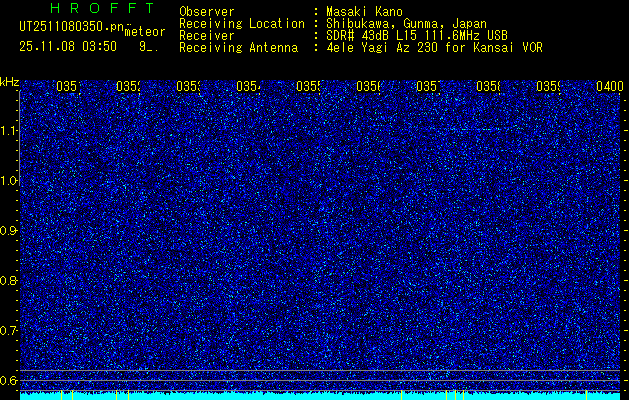Click the 0.7 kHz axis tick label
629x400 pixels.
[x=8, y=331]
